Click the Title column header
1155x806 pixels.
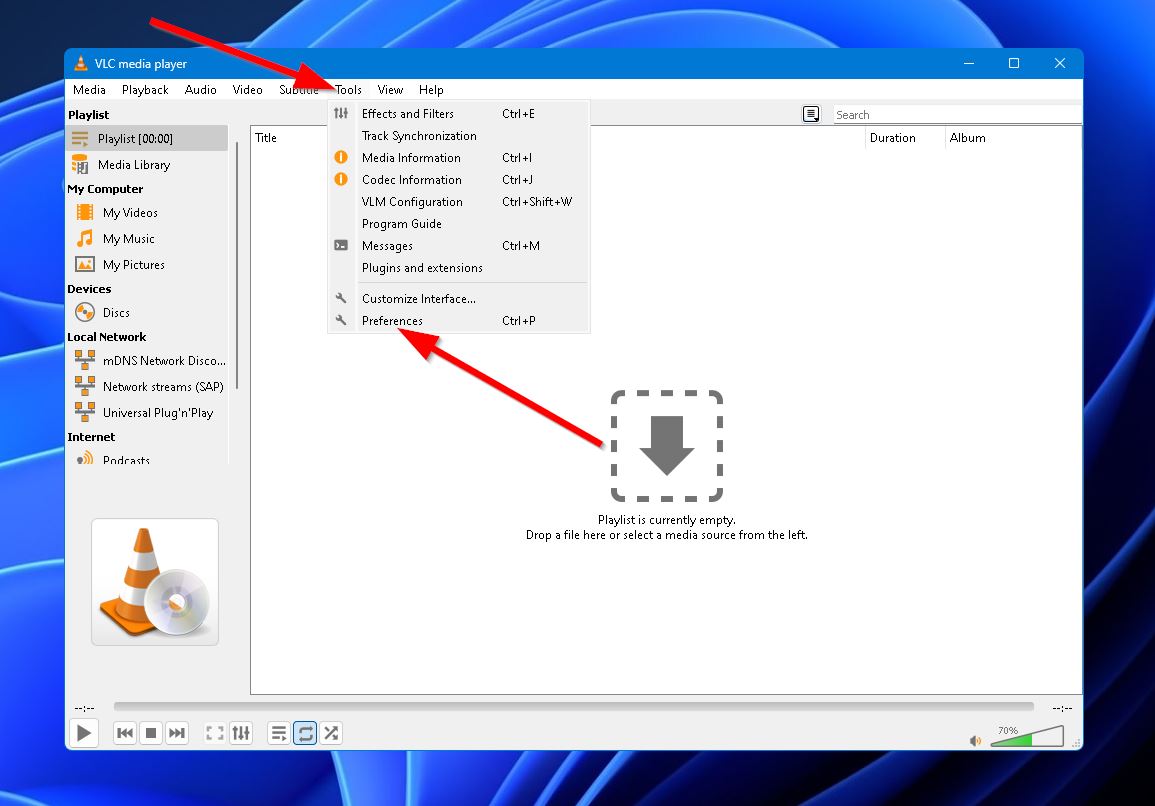(558, 138)
